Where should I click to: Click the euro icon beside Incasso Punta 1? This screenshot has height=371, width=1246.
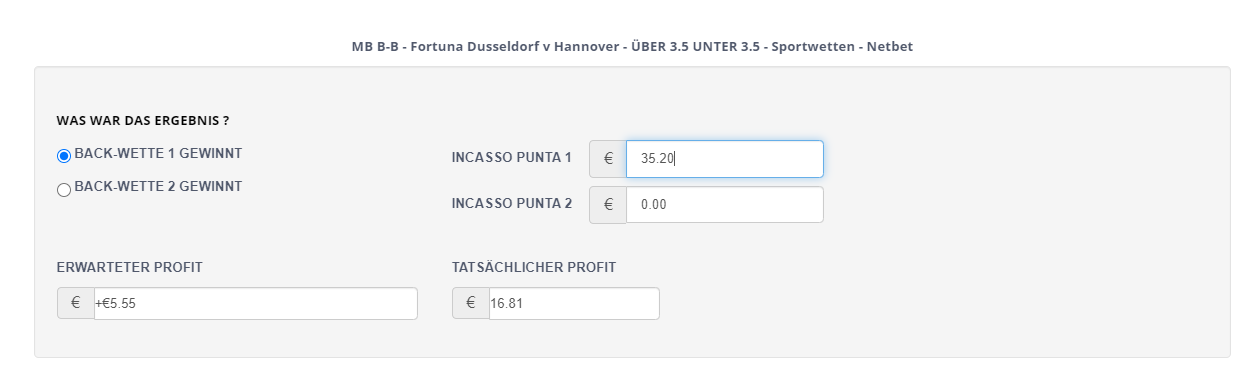(608, 159)
